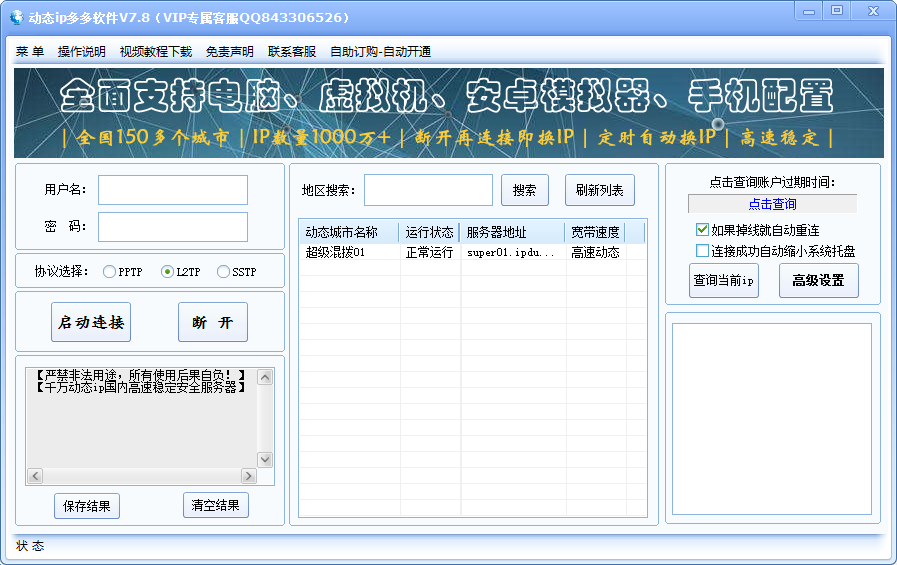Image resolution: width=897 pixels, height=565 pixels.
Task: Open the 菜单 menu
Action: click(30, 51)
